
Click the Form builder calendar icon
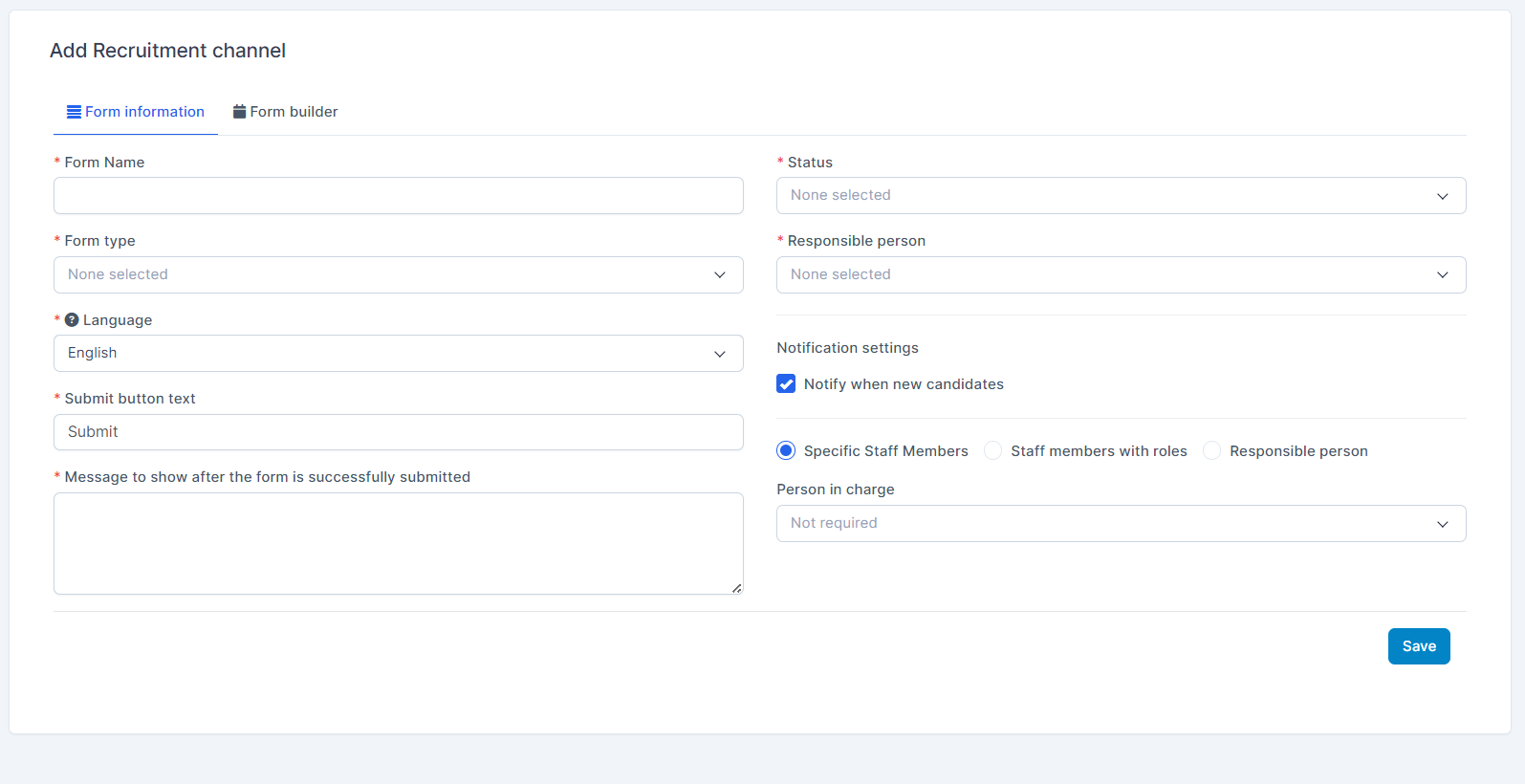tap(240, 112)
